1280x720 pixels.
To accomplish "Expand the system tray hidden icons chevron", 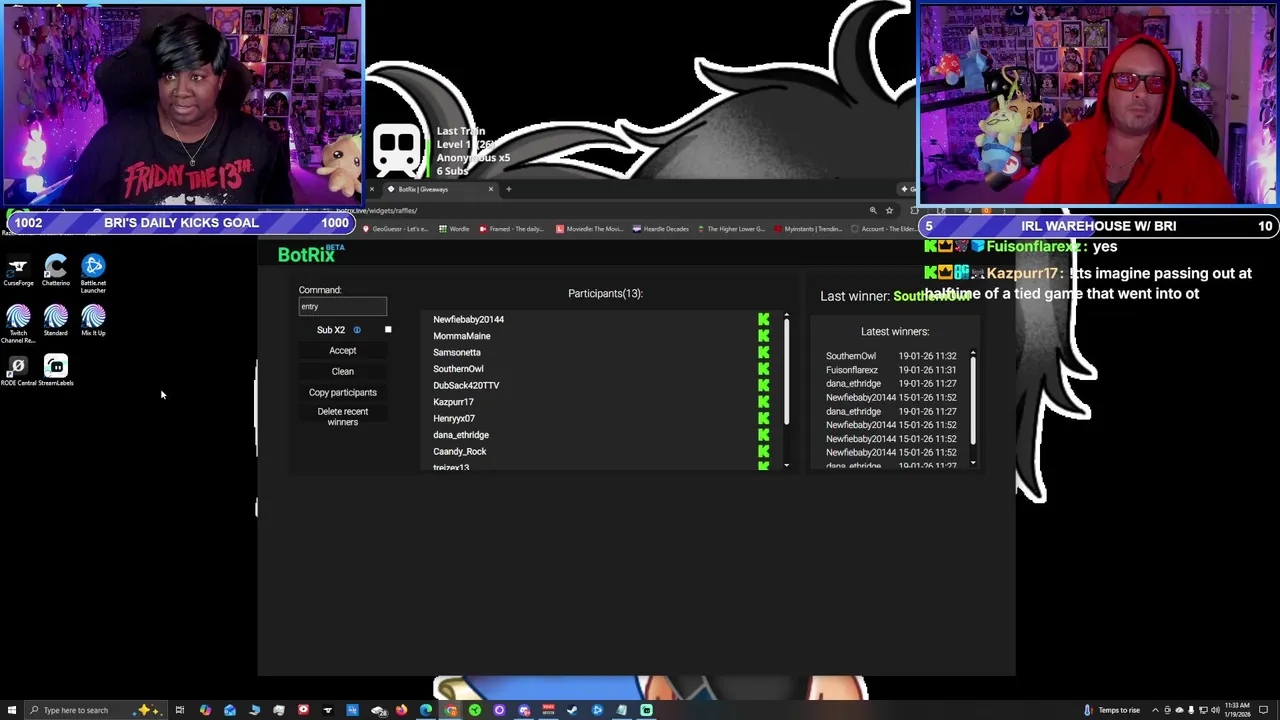I will [1157, 710].
